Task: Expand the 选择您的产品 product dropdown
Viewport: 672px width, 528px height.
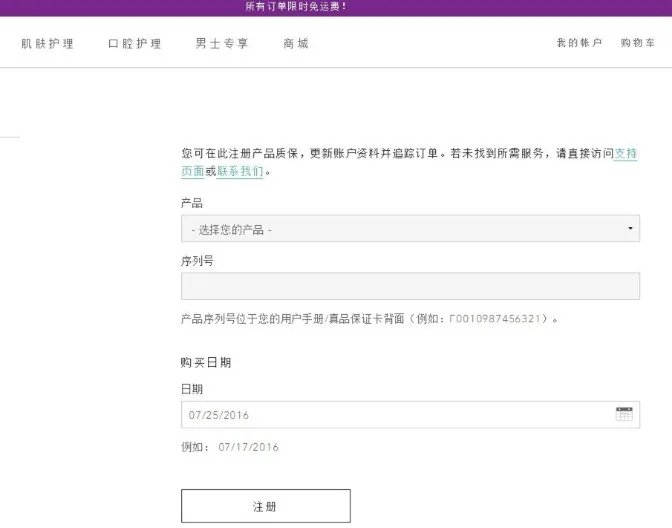Action: point(410,228)
